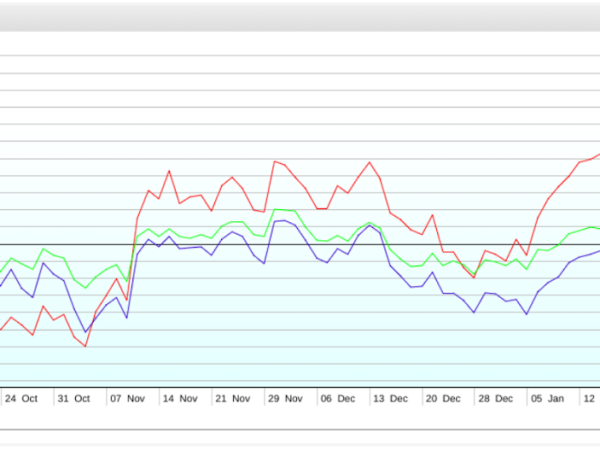Click the red line peak above 13 Dec
Viewport: 600px width, 450px height.
[370, 162]
